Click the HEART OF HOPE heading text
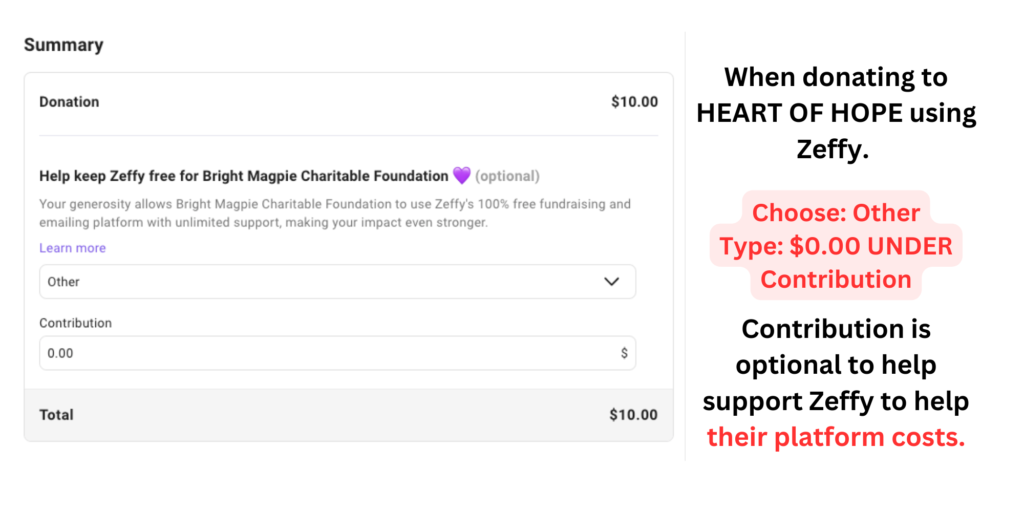The width and height of the screenshot is (1024, 512). pyautogui.click(x=836, y=113)
